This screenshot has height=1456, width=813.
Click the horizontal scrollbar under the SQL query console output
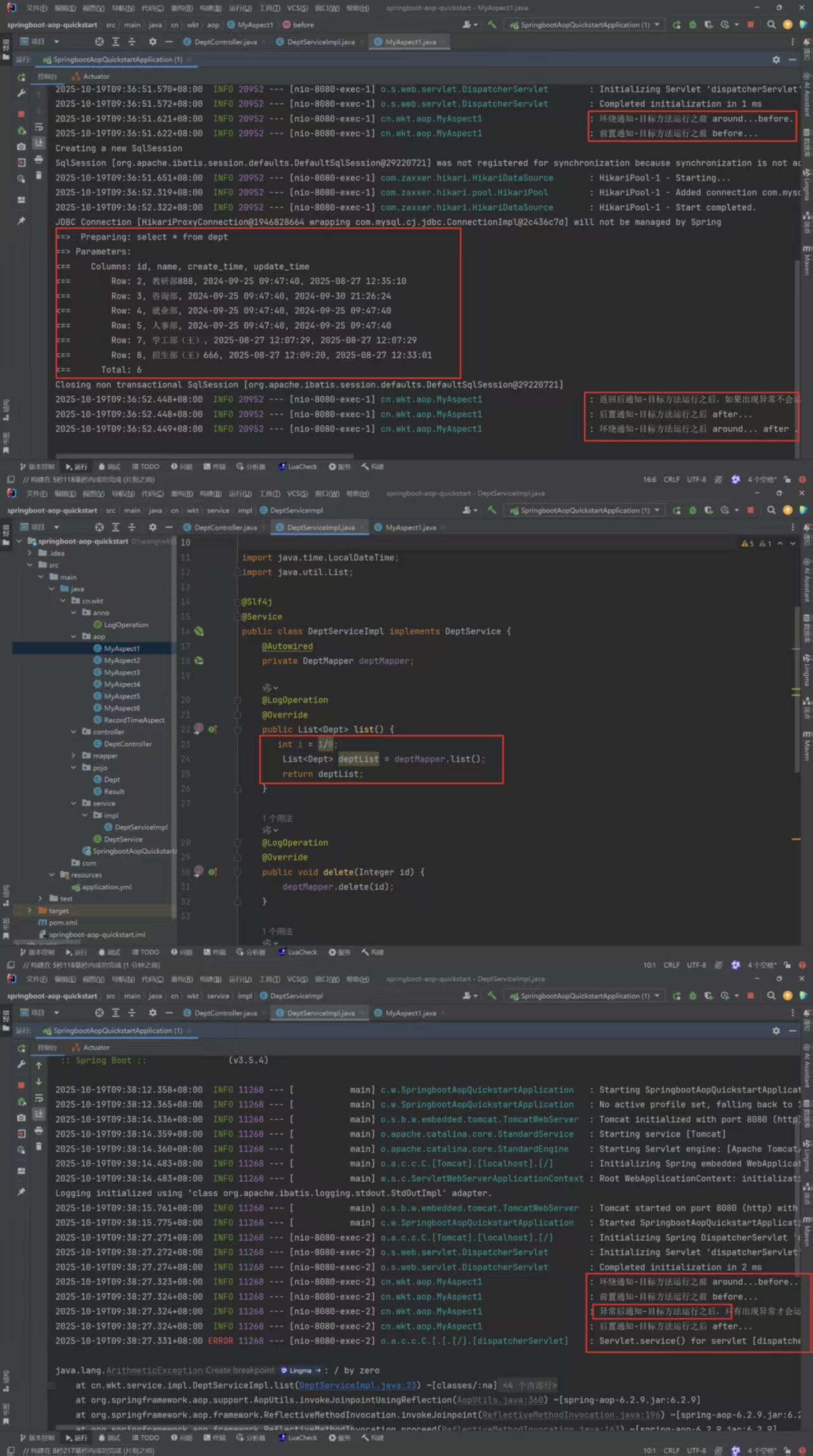pos(203,455)
